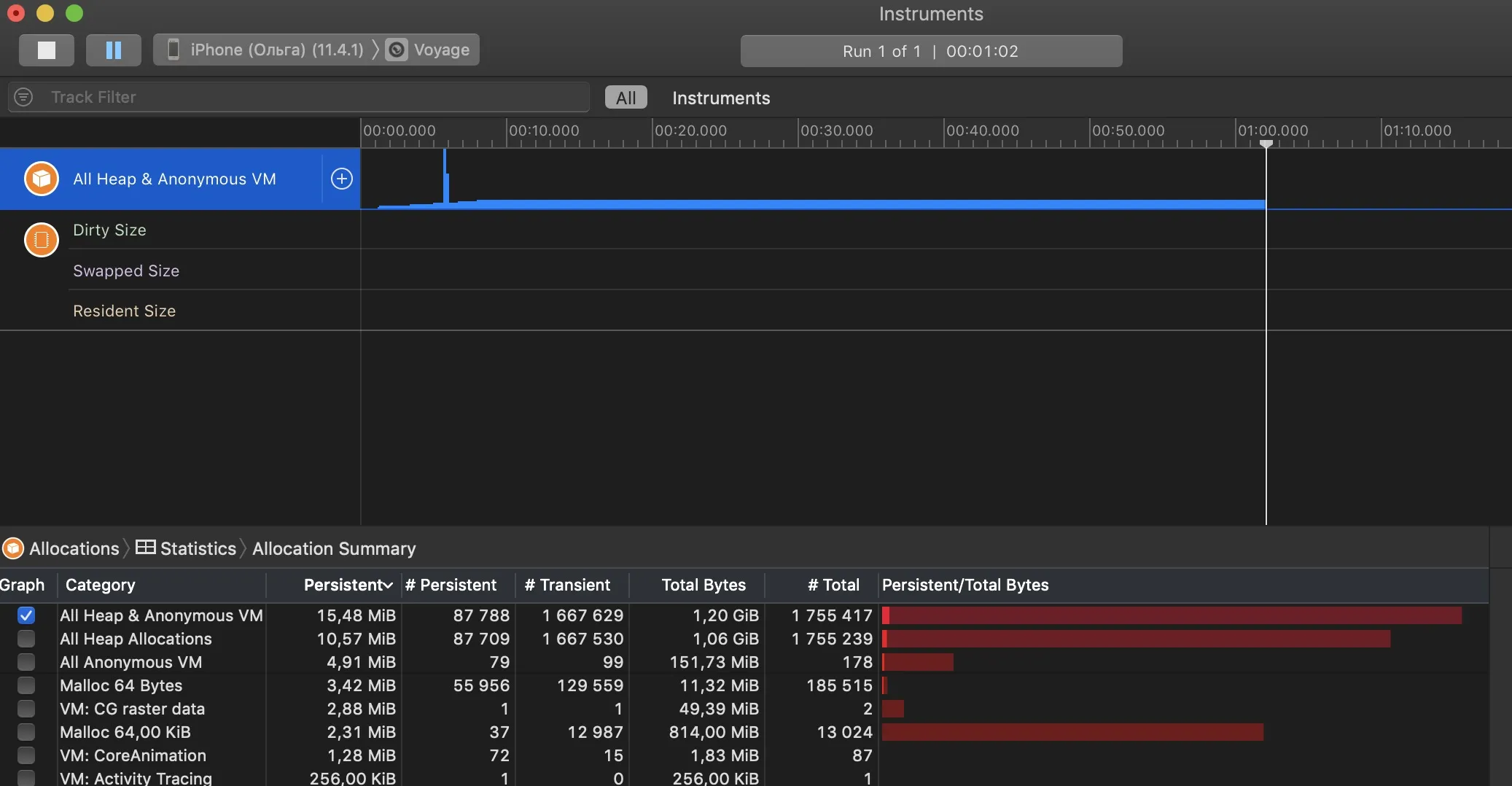This screenshot has height=786, width=1512.
Task: Sort by Persistent/Total Bytes column header
Action: 965,585
